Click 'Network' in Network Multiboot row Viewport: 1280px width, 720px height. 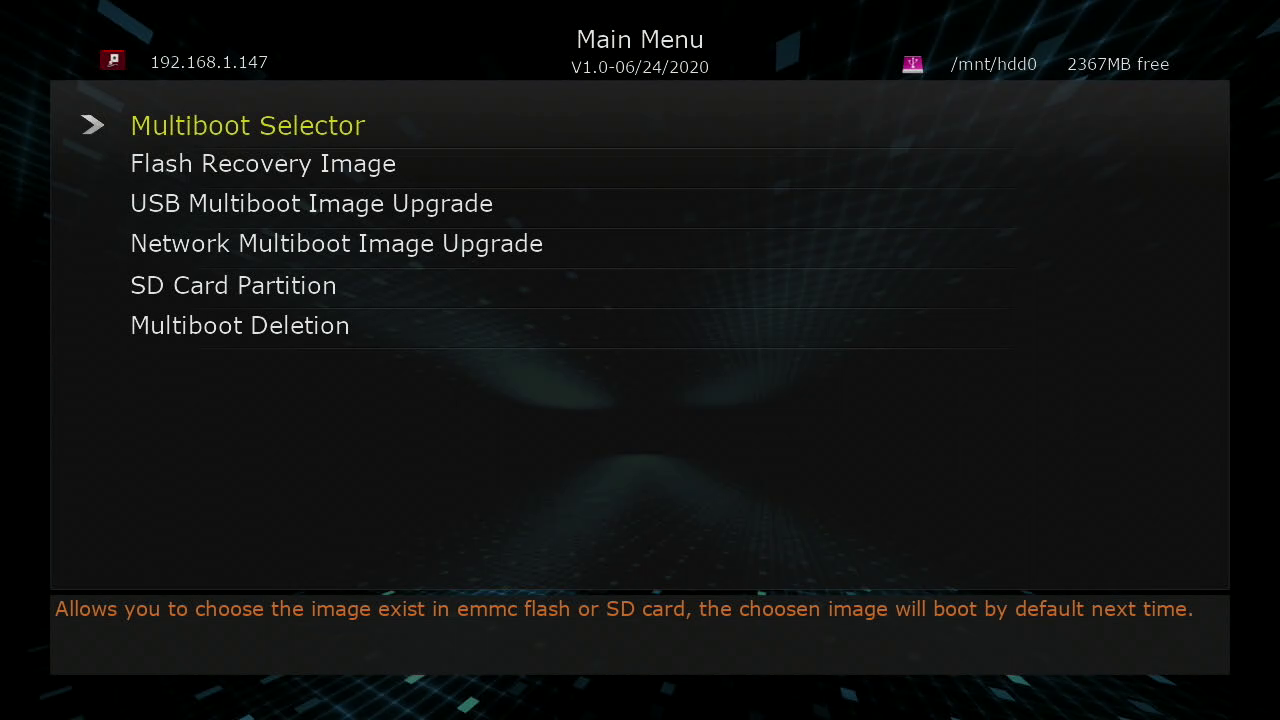[x=181, y=244]
